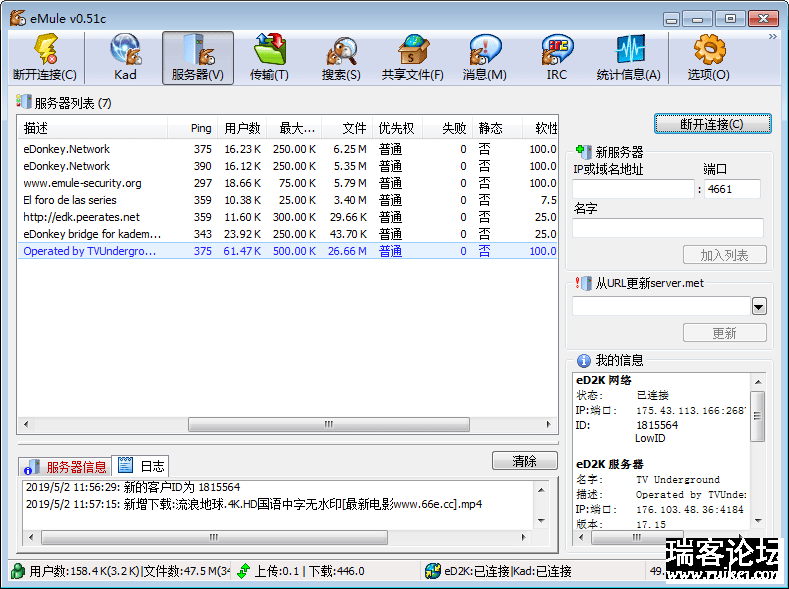Switch to the 服务器信息 tab
The width and height of the screenshot is (789, 589).
65,467
